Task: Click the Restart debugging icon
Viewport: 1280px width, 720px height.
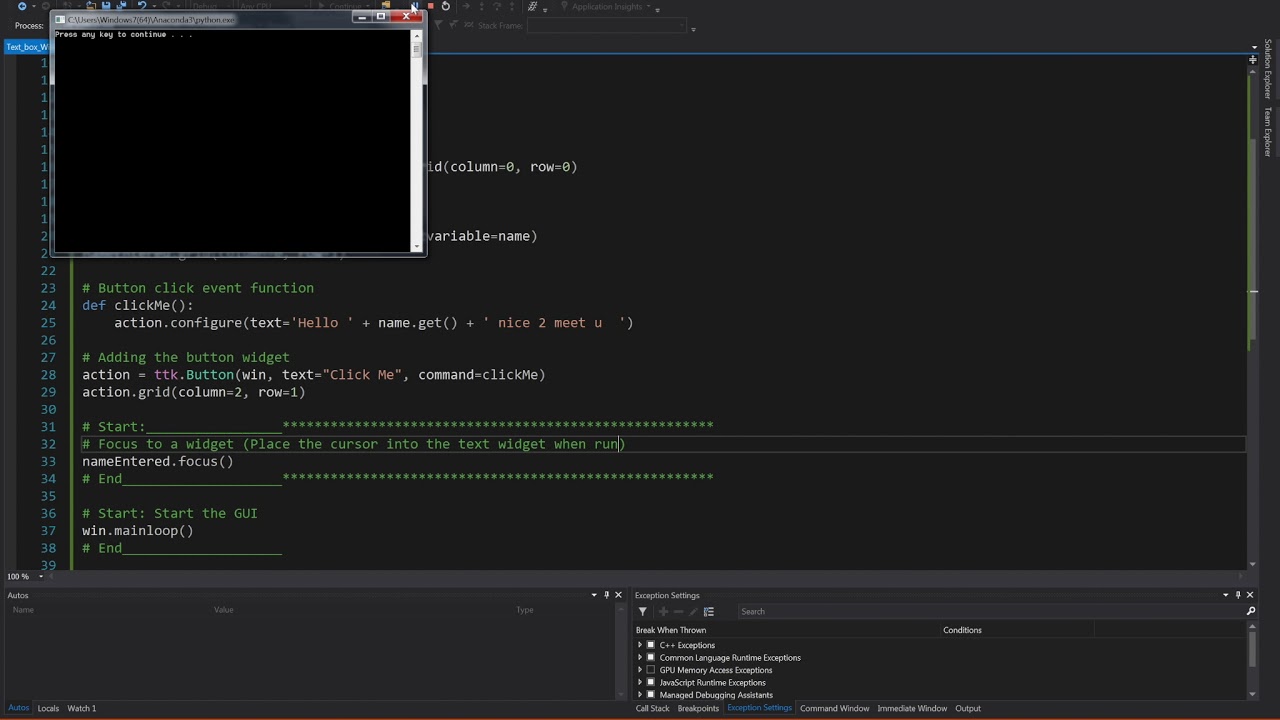Action: 446,6
